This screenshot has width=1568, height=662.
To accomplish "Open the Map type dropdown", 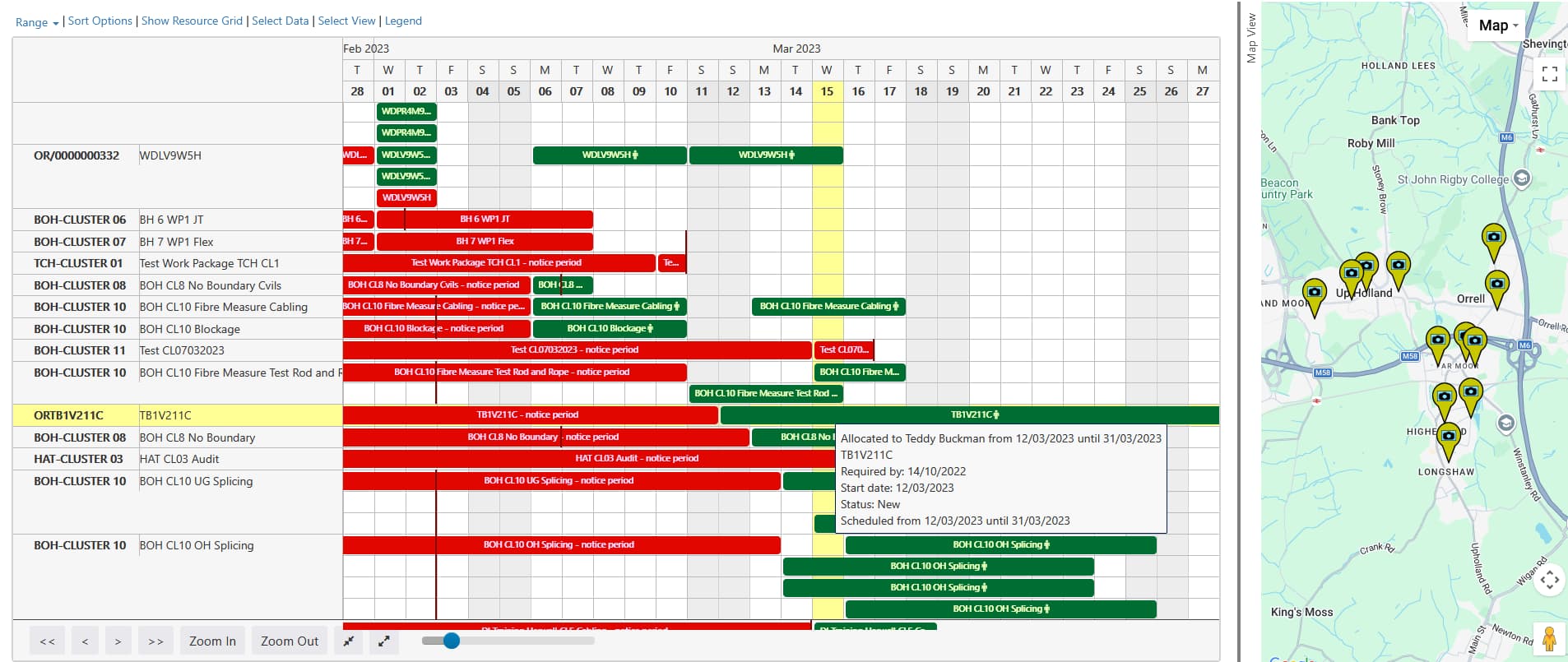I will [x=1497, y=25].
